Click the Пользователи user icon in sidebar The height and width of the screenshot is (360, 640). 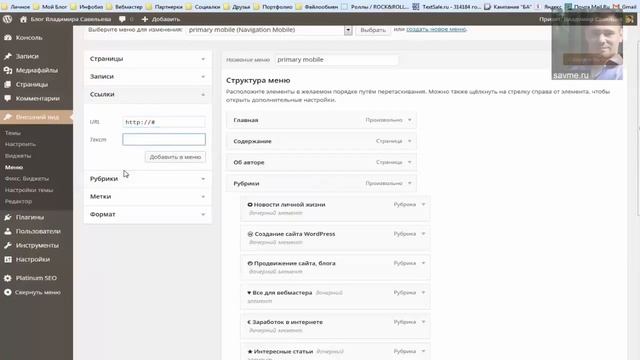coord(8,231)
